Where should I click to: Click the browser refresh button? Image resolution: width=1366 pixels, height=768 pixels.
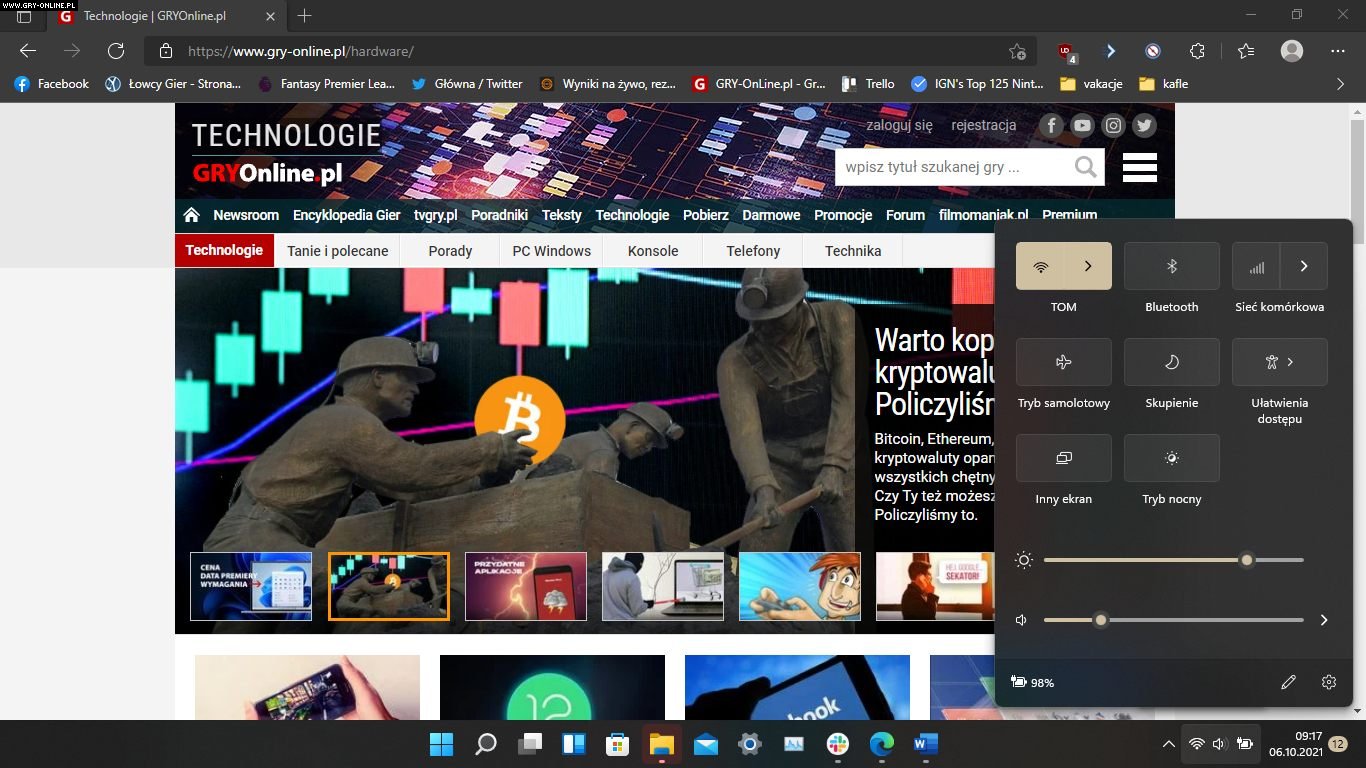pos(116,51)
